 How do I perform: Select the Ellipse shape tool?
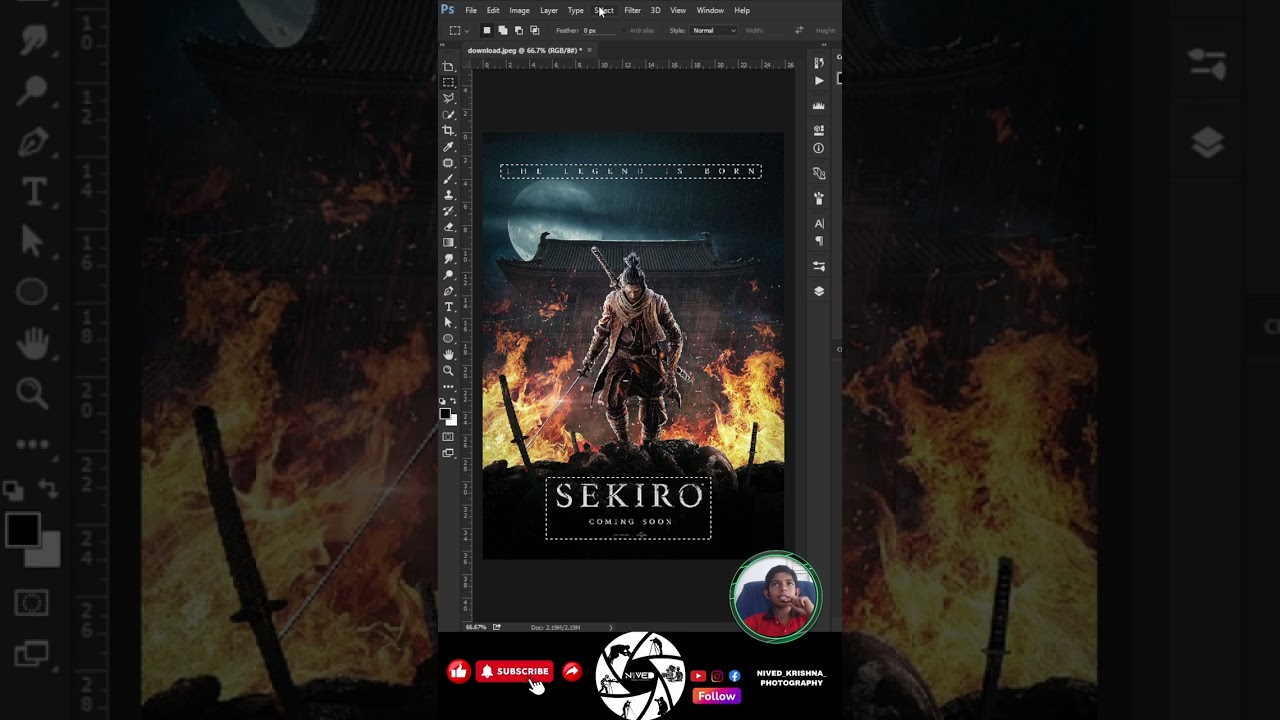[448, 339]
